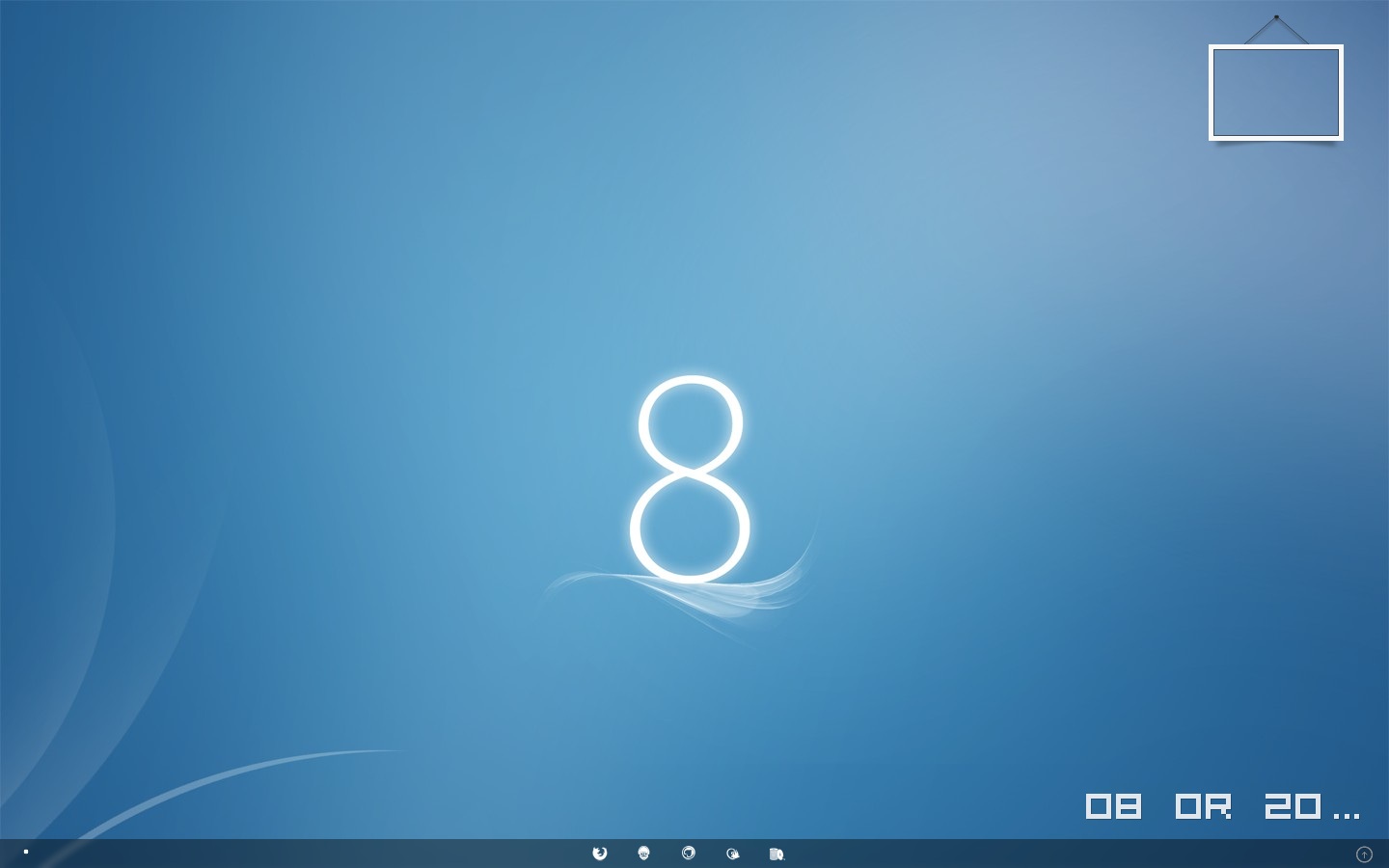Click the '20...' date widget text
Image resolution: width=1389 pixels, height=868 pixels.
coord(1312,806)
